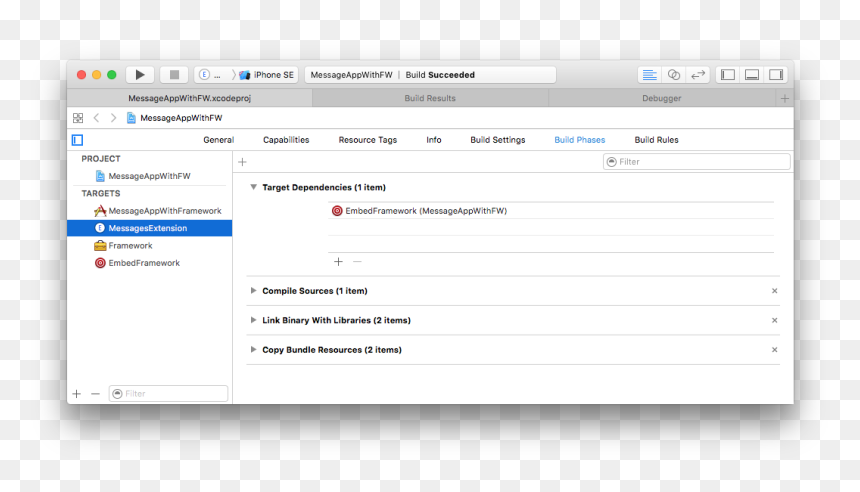Click the MessageAppWithFW jump bar item
The width and height of the screenshot is (860, 492).
pos(175,118)
